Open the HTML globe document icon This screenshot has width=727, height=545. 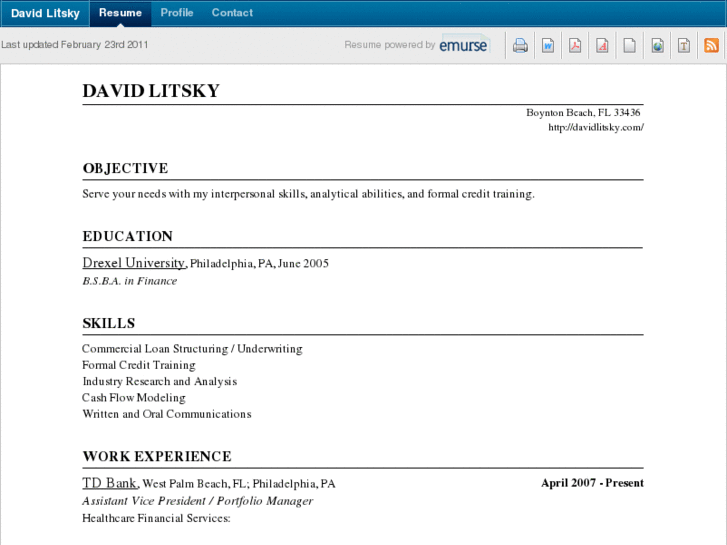coord(657,45)
